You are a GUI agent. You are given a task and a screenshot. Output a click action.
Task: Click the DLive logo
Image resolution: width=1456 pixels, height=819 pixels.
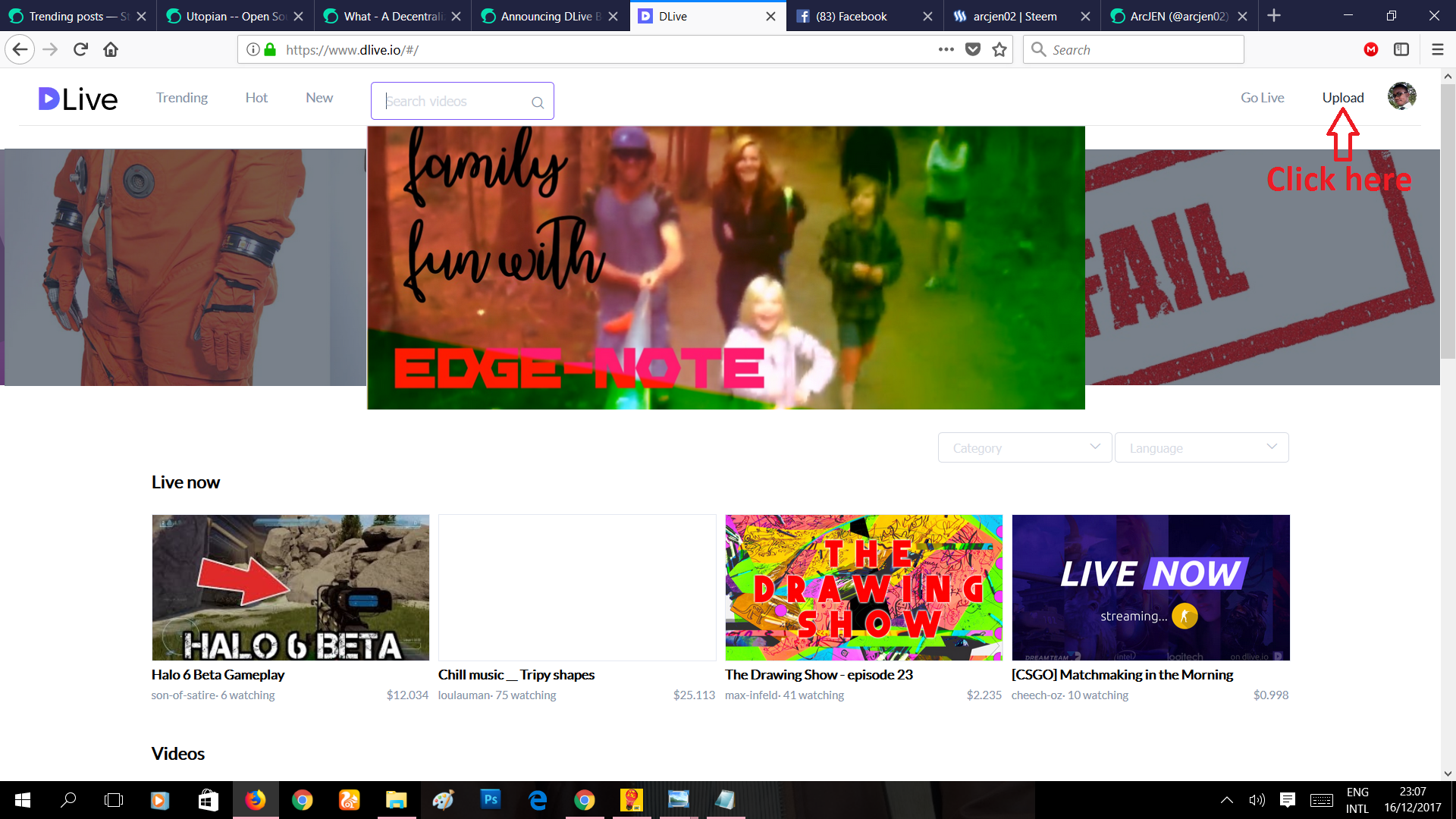click(78, 99)
